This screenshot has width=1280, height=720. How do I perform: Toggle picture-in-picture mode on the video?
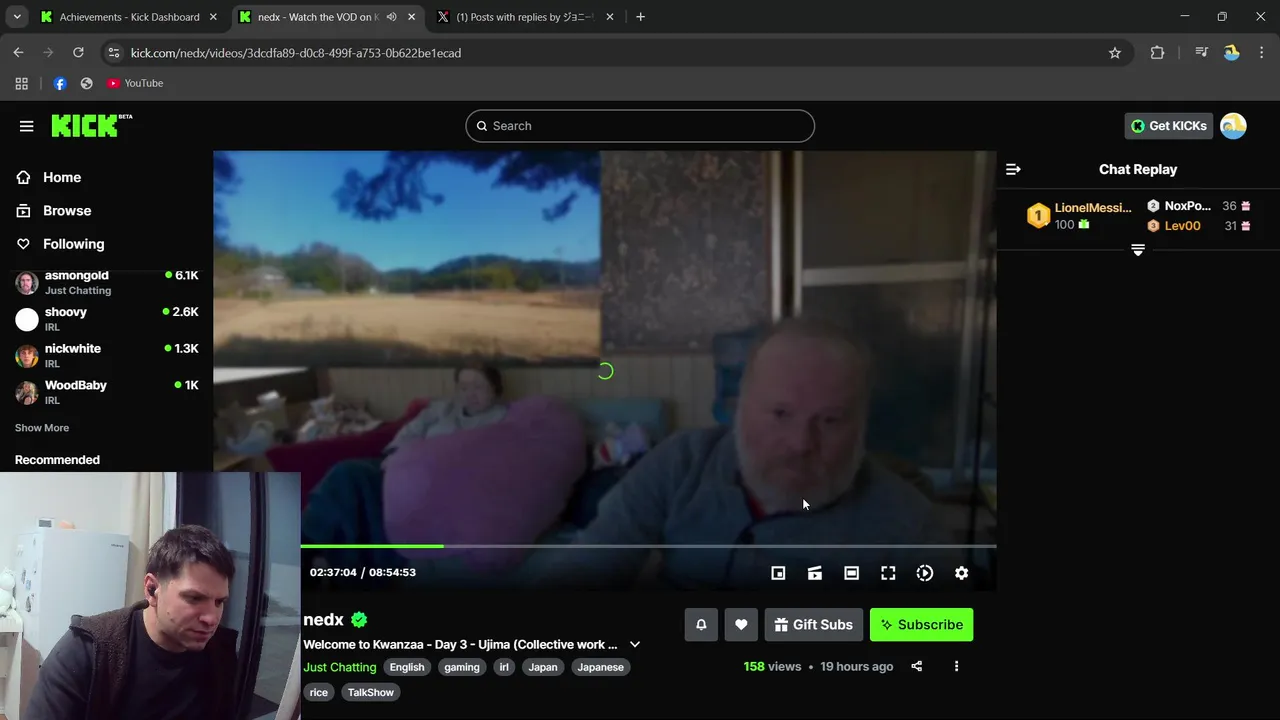(x=778, y=573)
